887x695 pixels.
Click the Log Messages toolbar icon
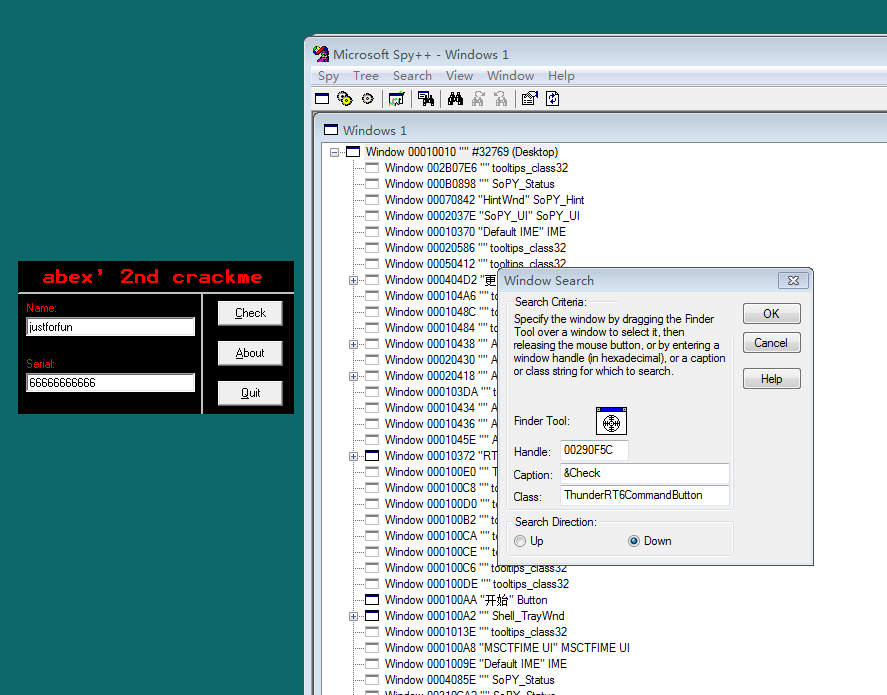397,99
